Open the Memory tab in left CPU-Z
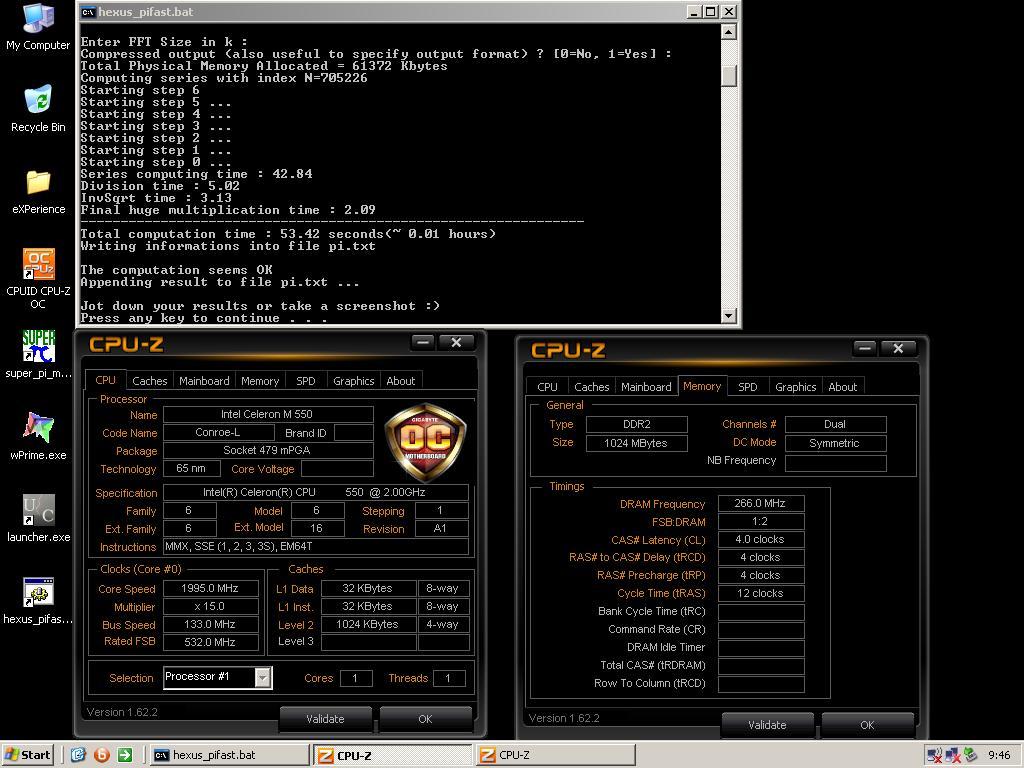 click(x=260, y=381)
